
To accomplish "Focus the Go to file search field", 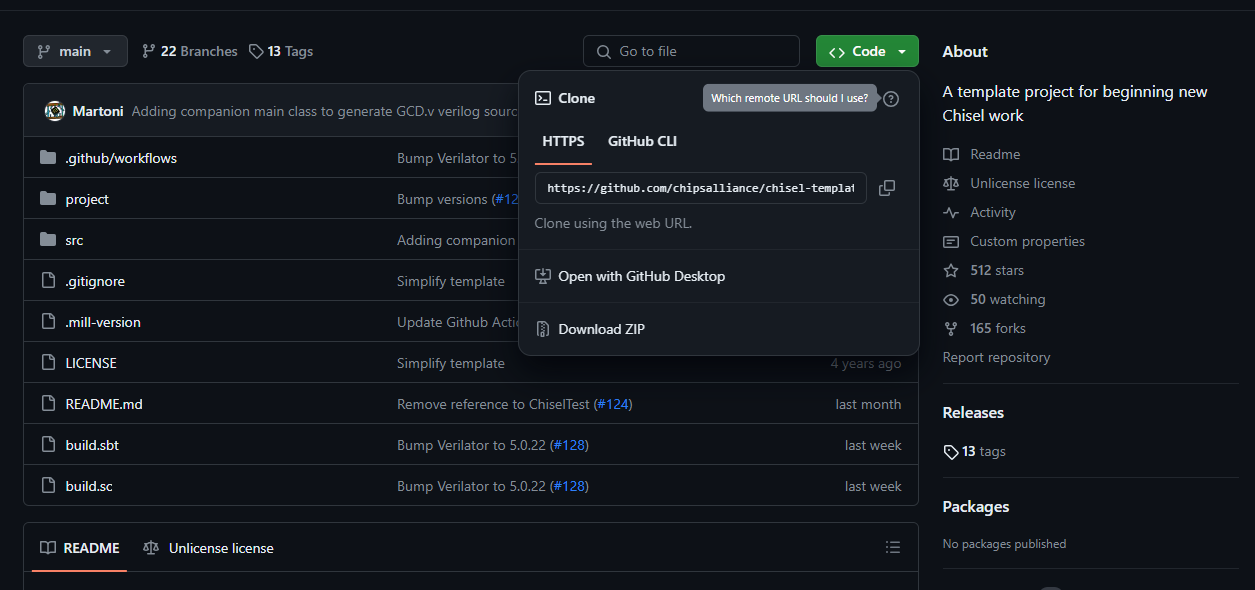I will tap(691, 51).
